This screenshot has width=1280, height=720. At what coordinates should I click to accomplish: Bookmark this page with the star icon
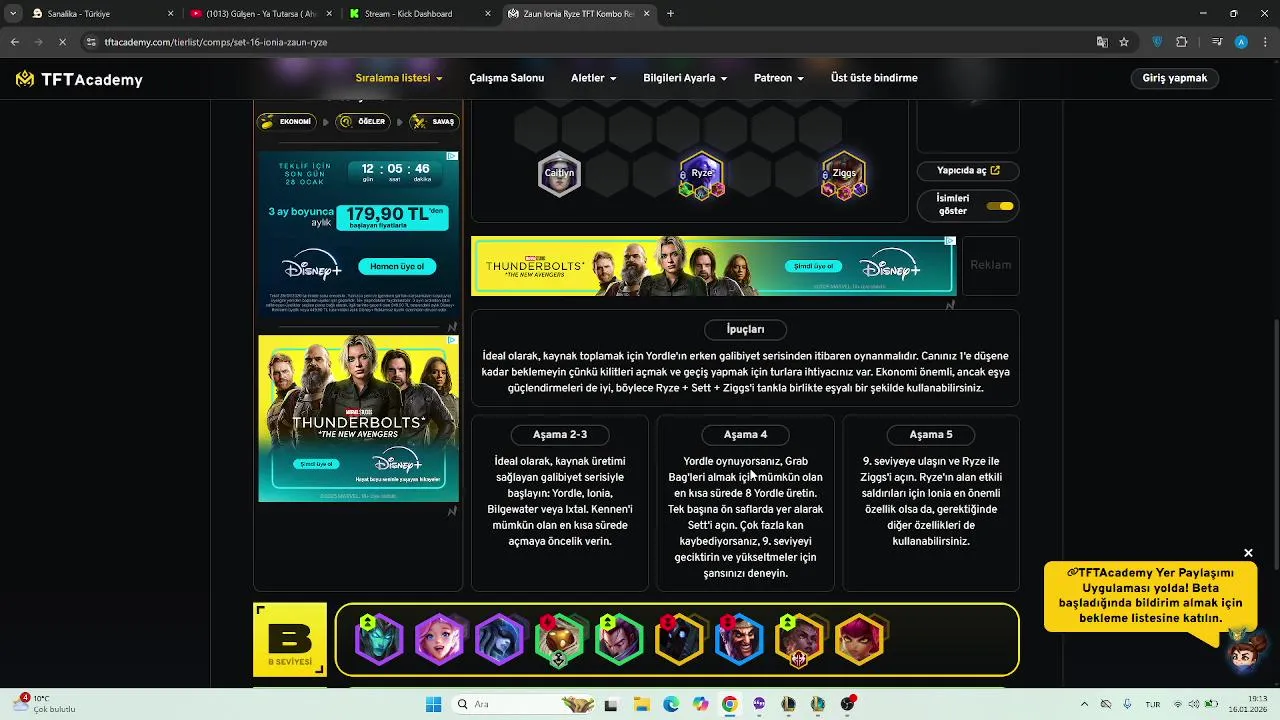pos(1124,42)
